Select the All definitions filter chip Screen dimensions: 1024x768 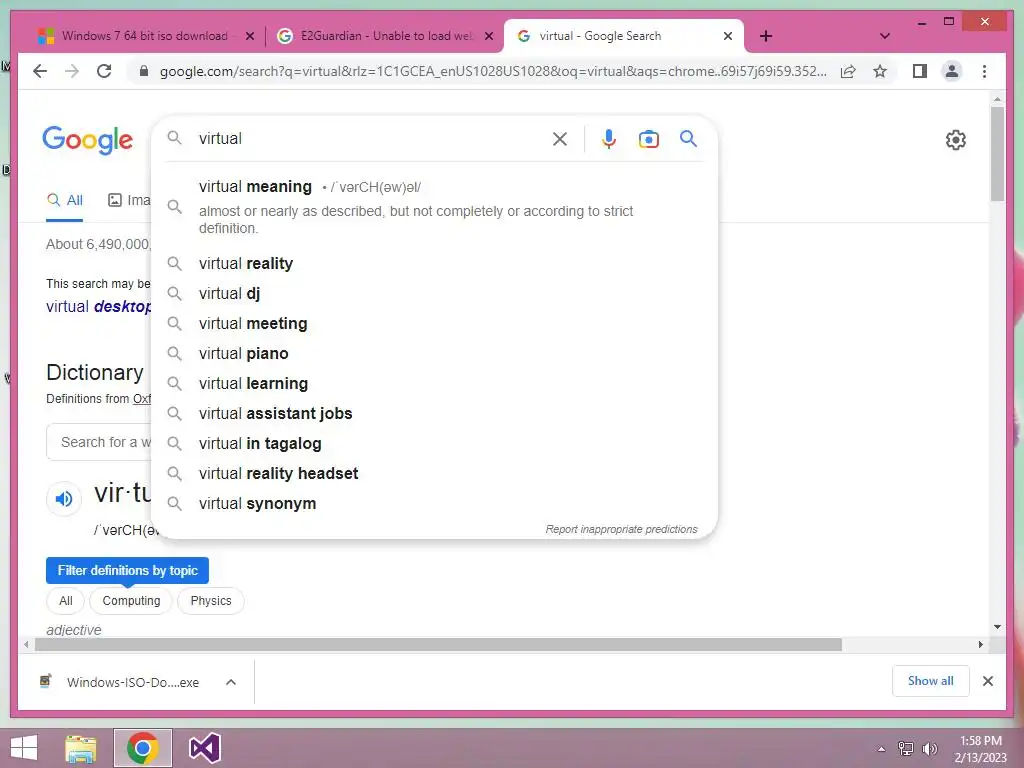coord(65,601)
